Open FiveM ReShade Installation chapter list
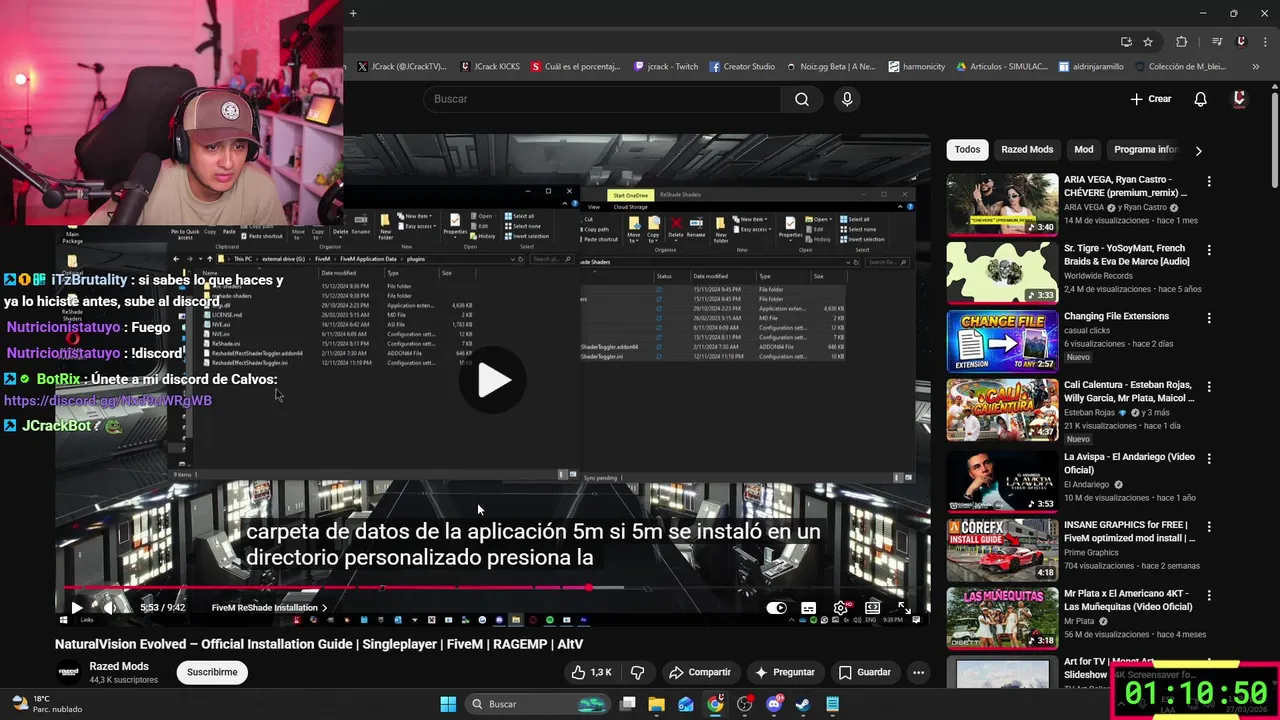This screenshot has width=1280, height=720. coord(269,607)
